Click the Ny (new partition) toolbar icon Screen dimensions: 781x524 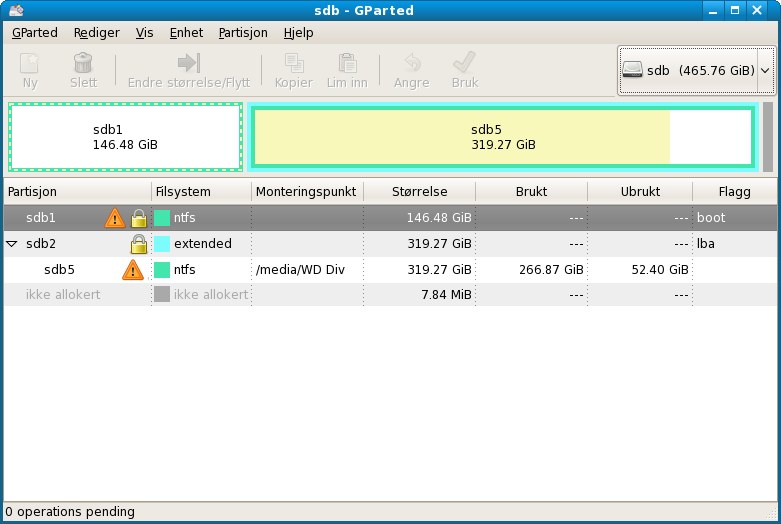(29, 63)
